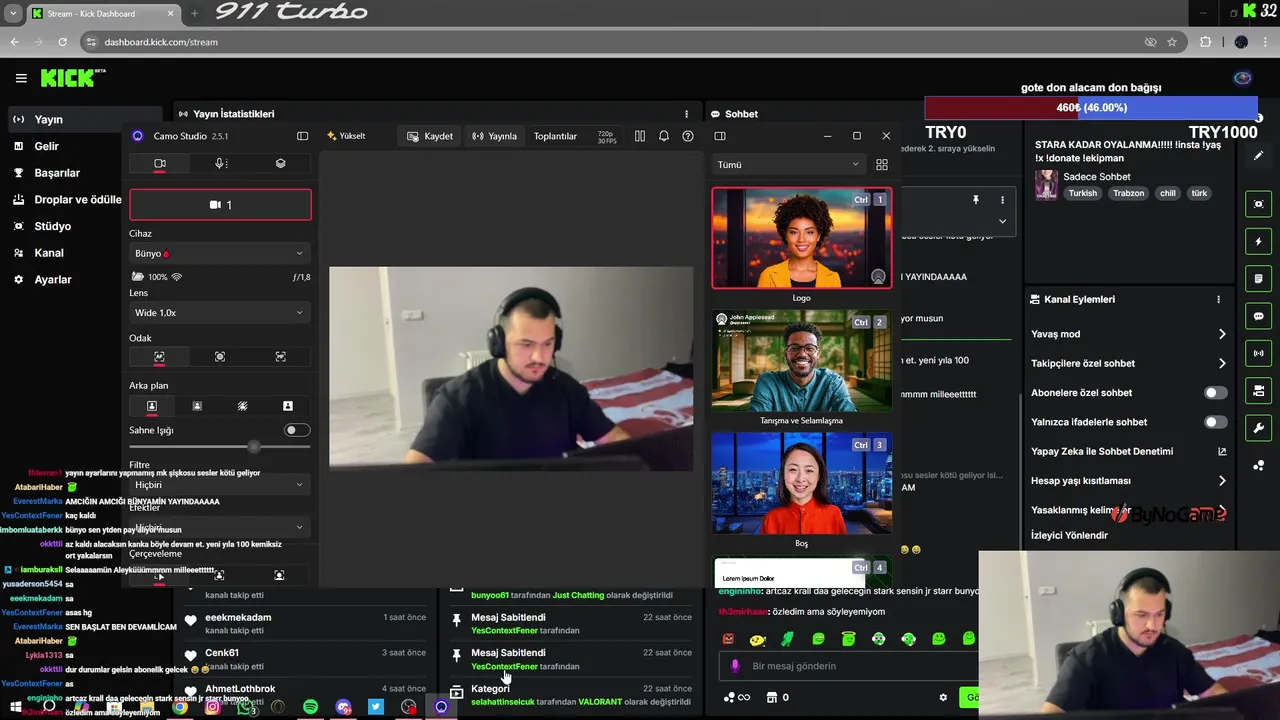Click the Yayınla broadcast button
This screenshot has width=1280, height=720.
pos(495,136)
